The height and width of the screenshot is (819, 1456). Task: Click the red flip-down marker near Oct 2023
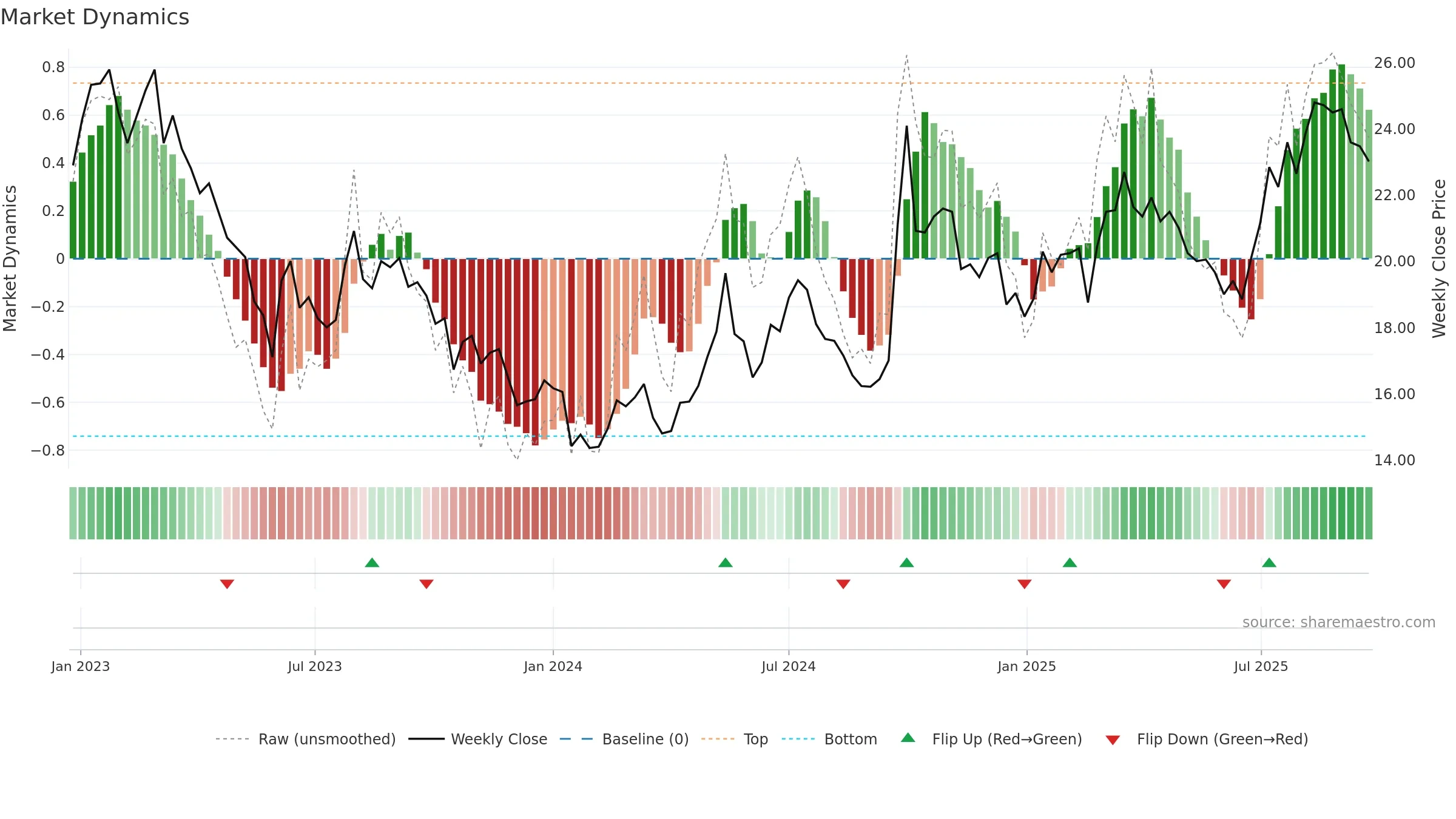426,584
